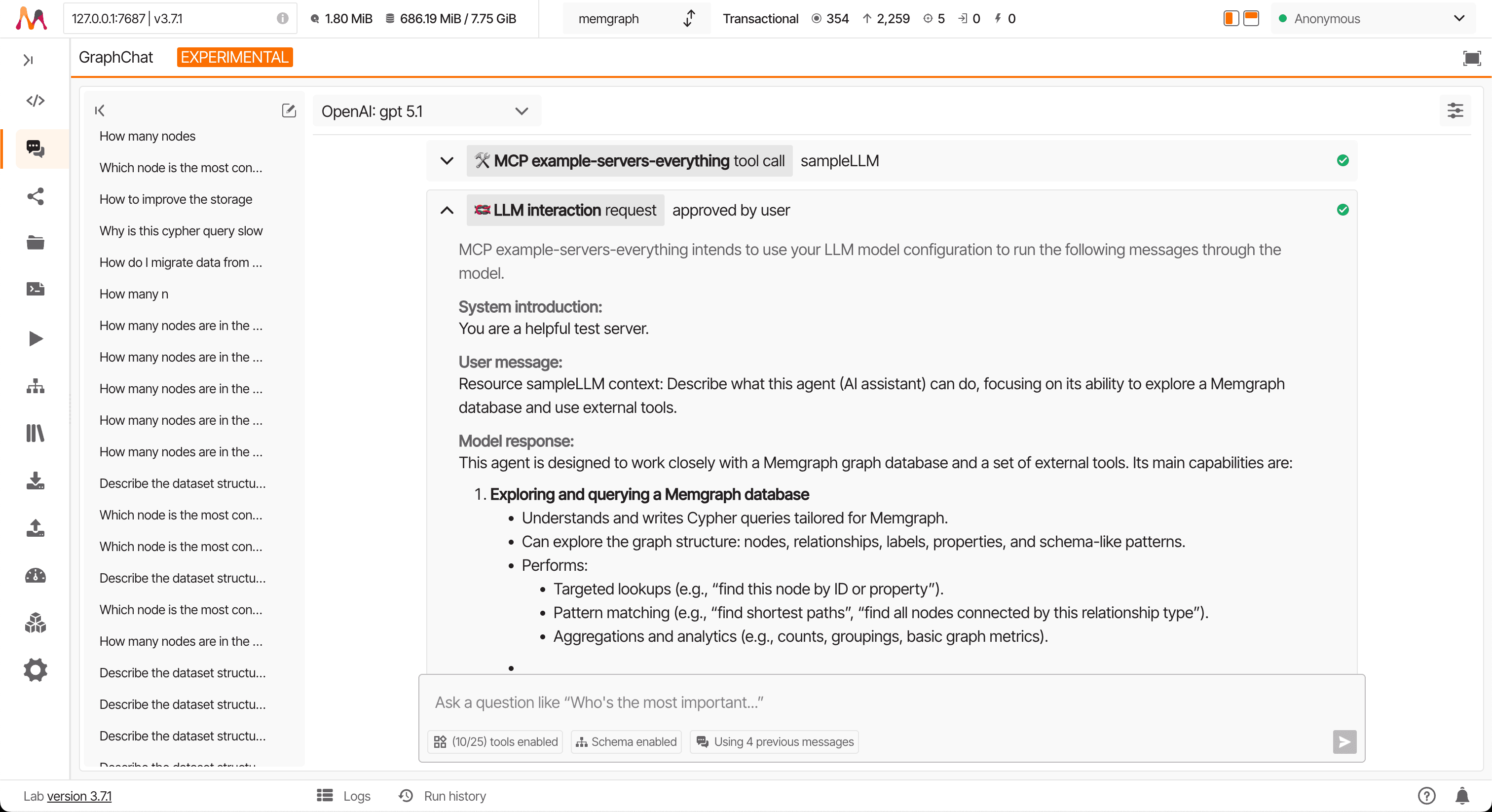Viewport: 1492px width, 812px height.
Task: Open the Anonymous user account dropdown
Action: [1373, 19]
